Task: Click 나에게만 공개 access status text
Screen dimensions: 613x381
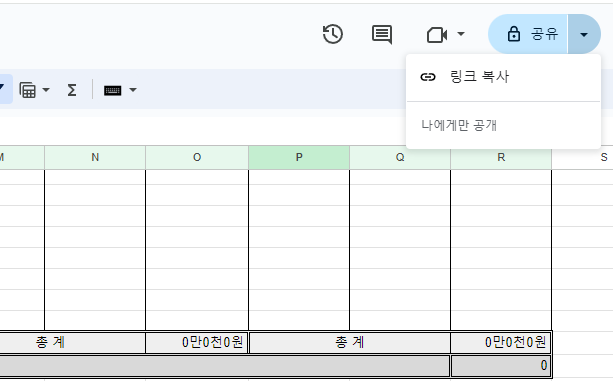Action: [x=459, y=125]
